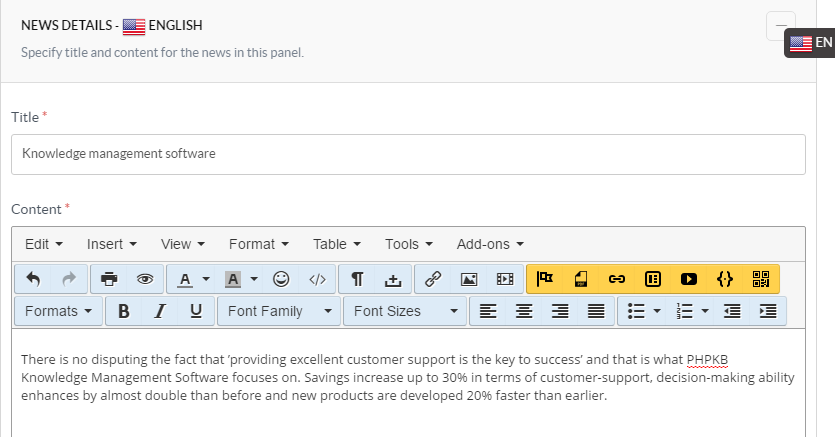This screenshot has width=835, height=437.
Task: Open the Font Sizes dropdown
Action: pos(405,311)
